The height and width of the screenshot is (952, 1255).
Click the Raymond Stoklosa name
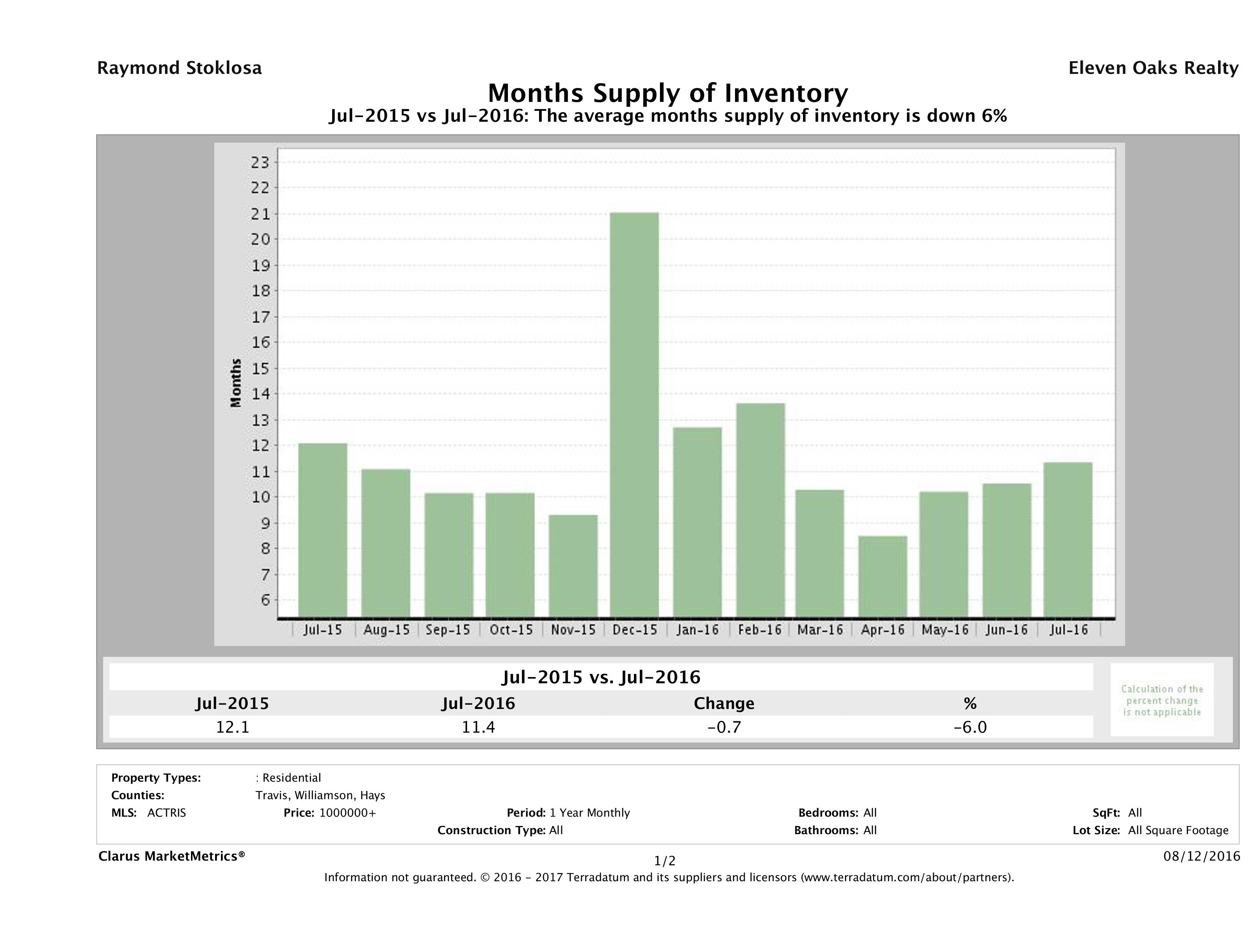tap(179, 68)
